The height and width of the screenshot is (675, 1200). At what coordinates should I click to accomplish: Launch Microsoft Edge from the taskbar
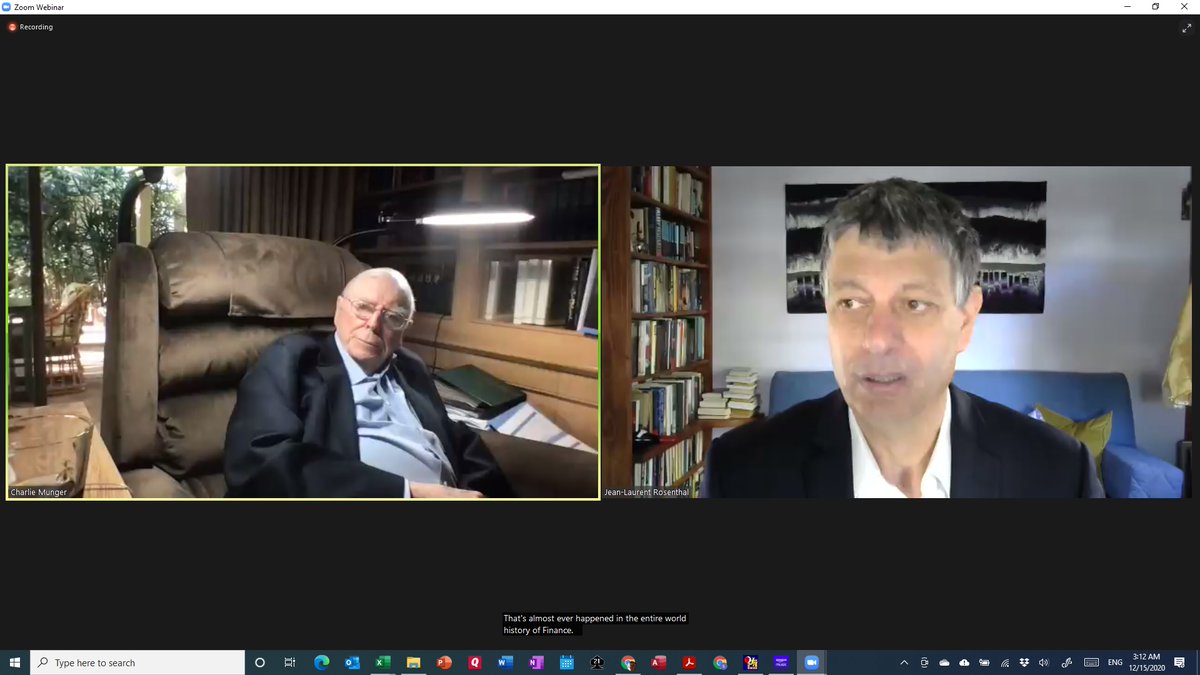(321, 662)
